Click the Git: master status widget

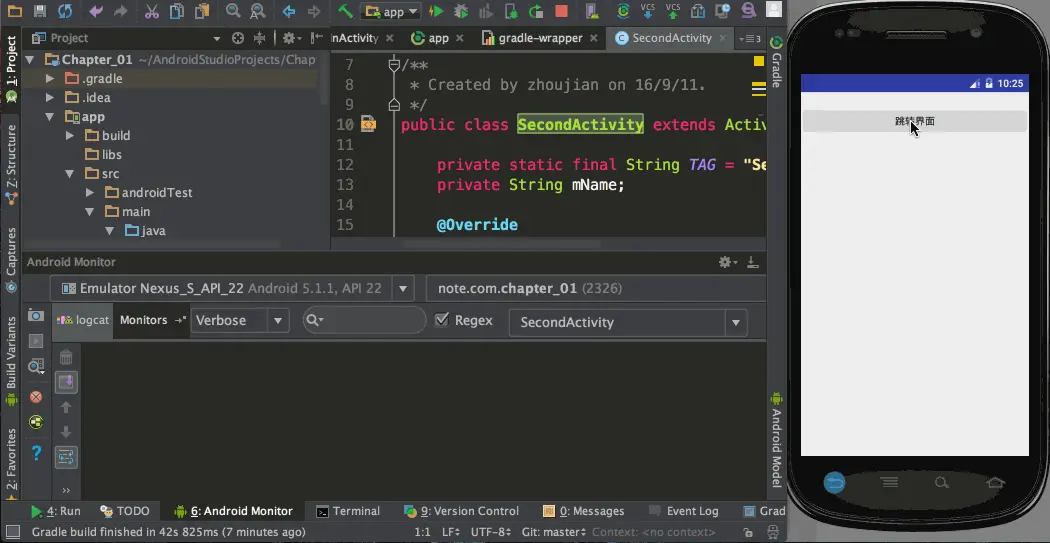coord(554,532)
